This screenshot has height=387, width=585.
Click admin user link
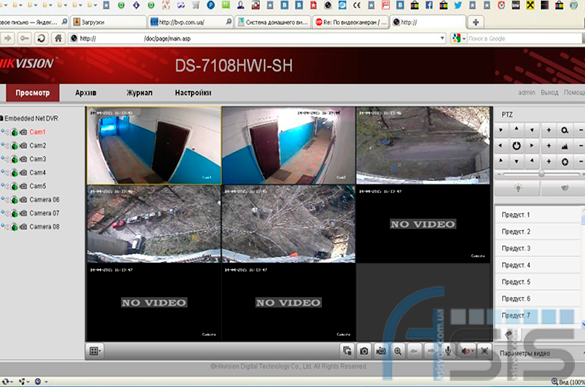pyautogui.click(x=526, y=92)
